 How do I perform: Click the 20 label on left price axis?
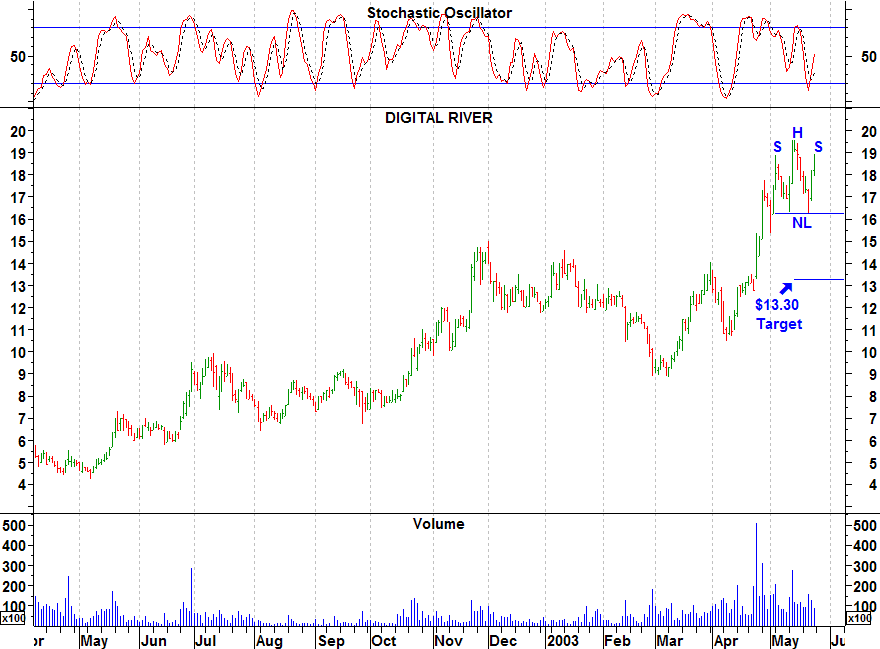click(19, 131)
